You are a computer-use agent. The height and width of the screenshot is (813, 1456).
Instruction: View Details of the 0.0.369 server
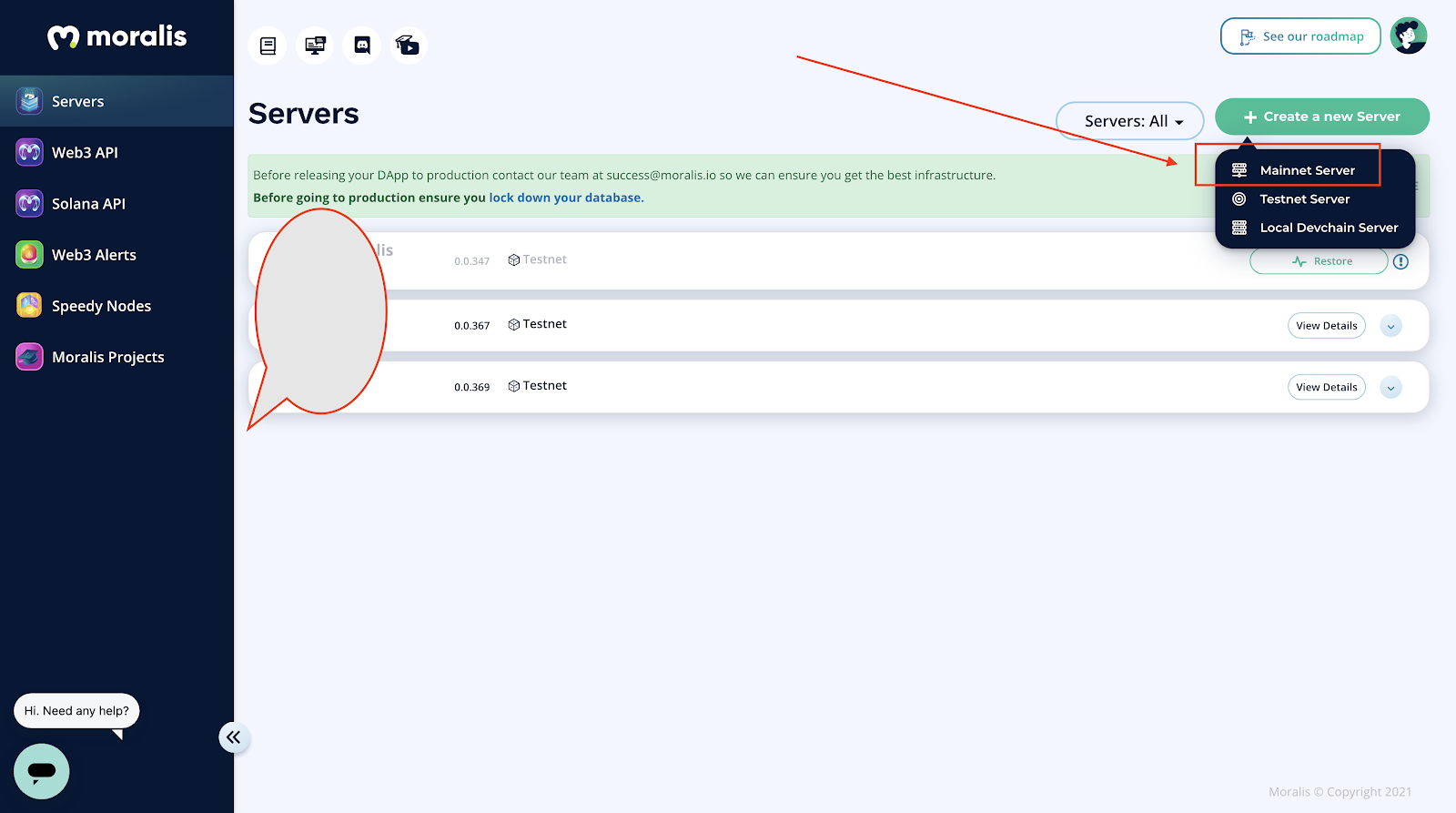1327,388
